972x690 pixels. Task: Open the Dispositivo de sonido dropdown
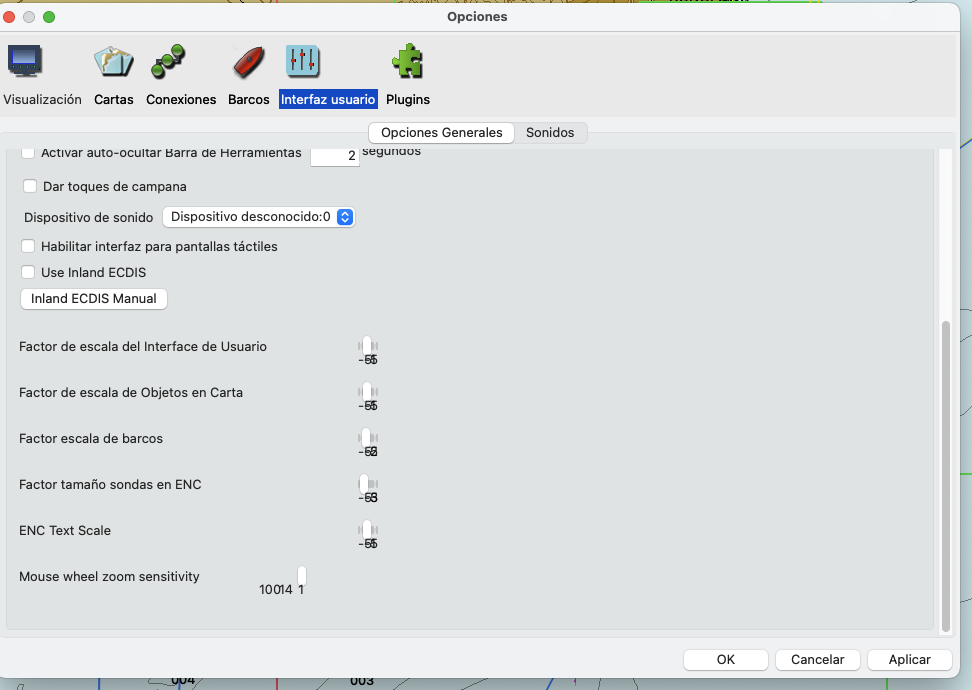click(x=258, y=217)
